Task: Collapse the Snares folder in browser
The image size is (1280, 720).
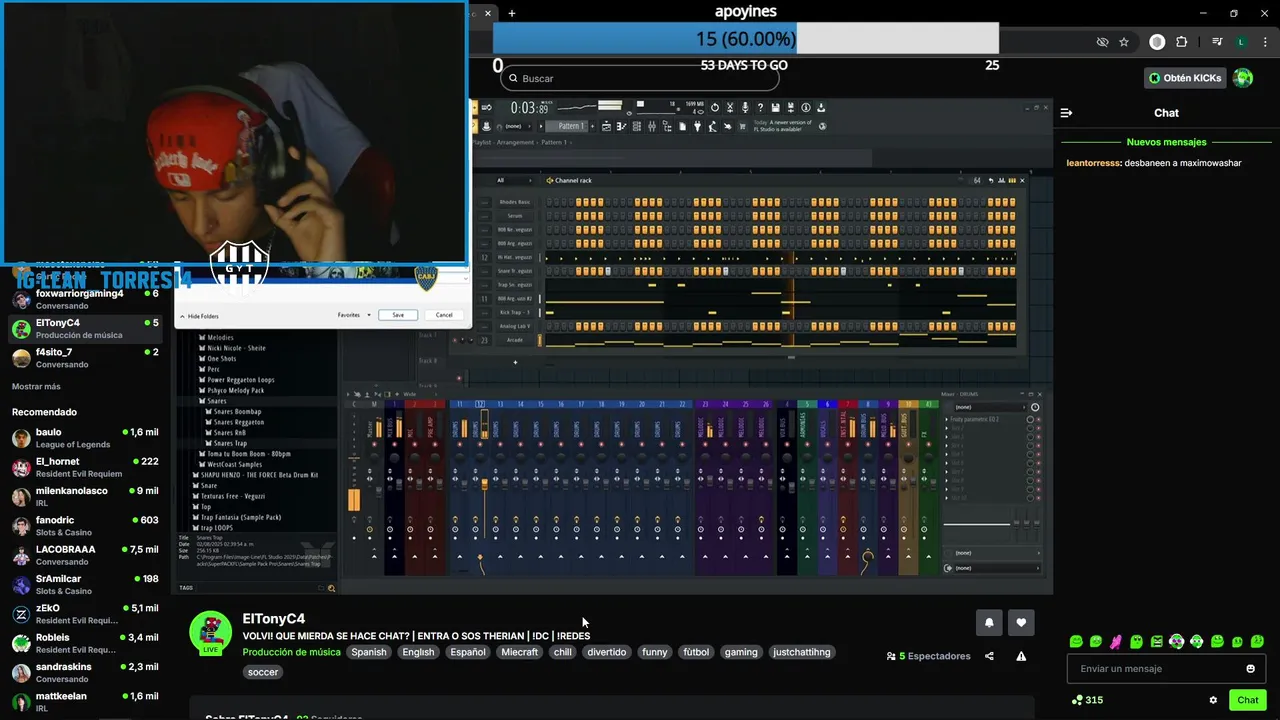Action: coord(217,401)
